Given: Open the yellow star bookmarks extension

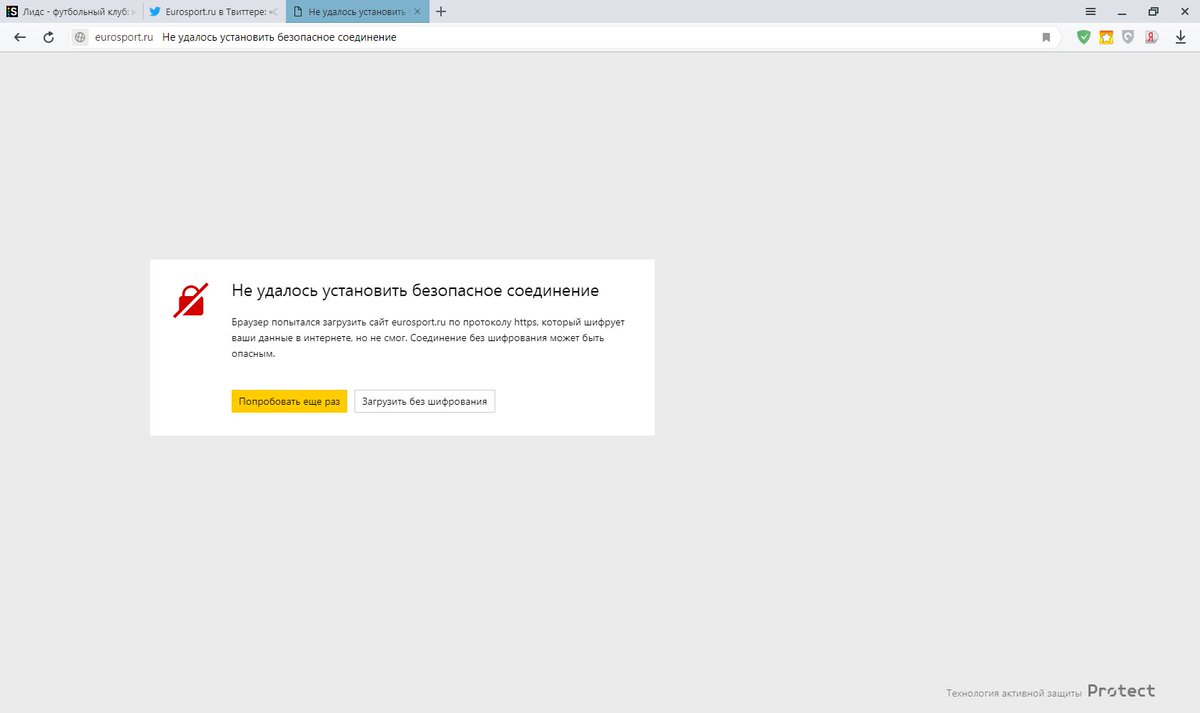Looking at the screenshot, I should click(1106, 37).
